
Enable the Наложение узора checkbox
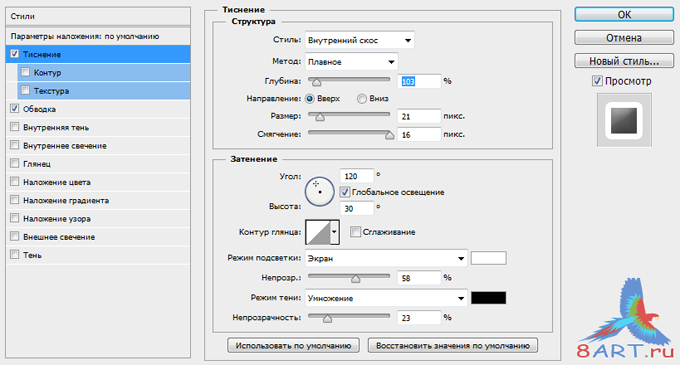[14, 218]
